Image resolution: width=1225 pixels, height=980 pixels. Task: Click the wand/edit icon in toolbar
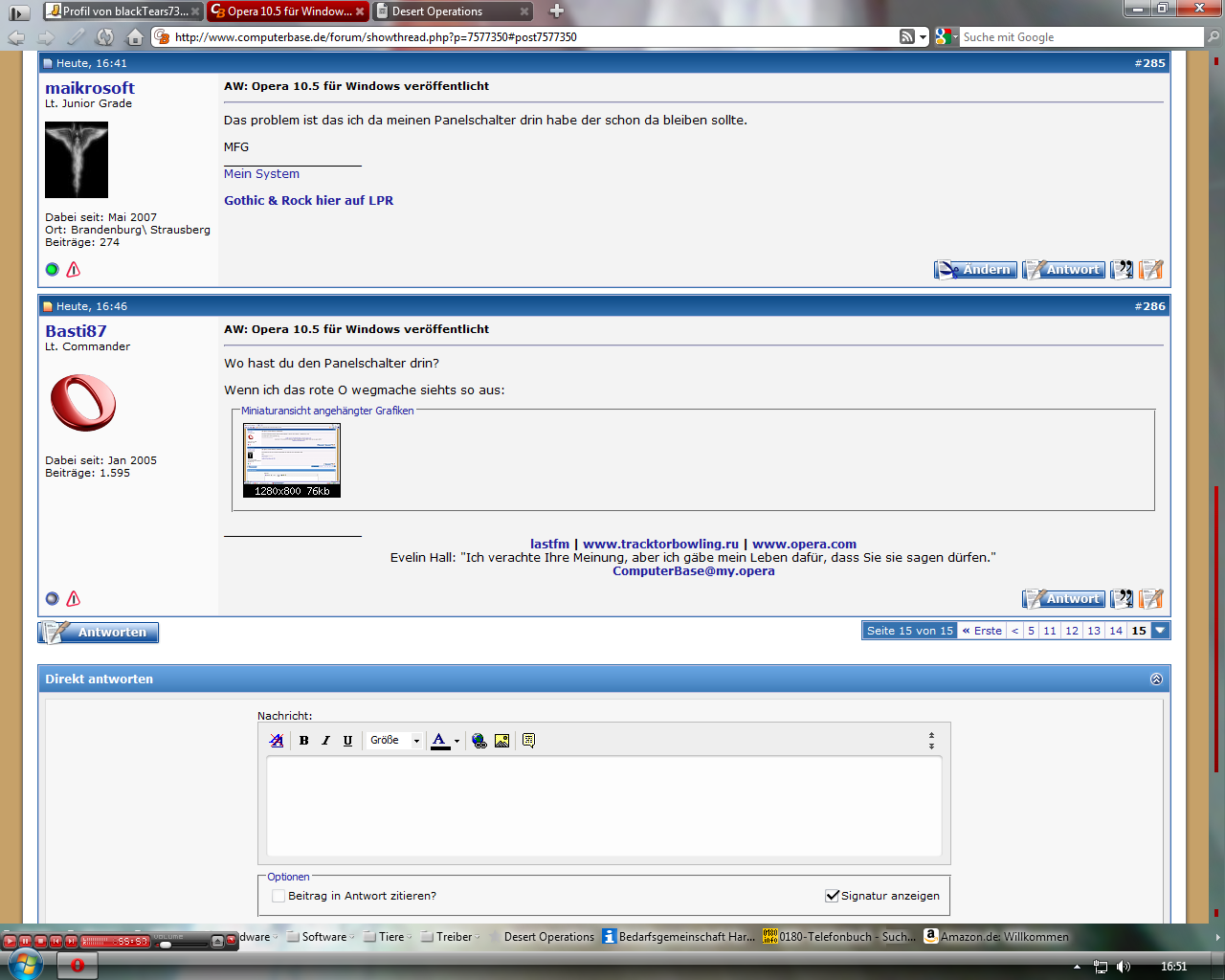[76, 37]
